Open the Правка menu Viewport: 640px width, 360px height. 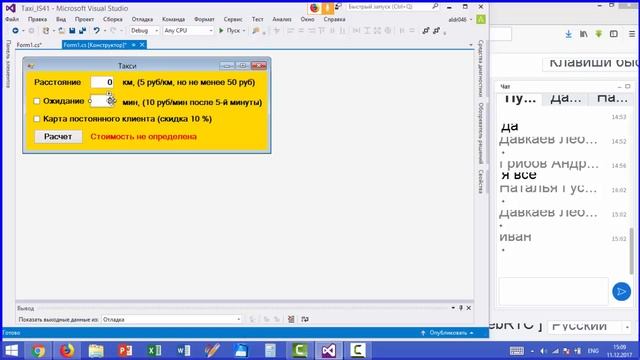point(37,19)
